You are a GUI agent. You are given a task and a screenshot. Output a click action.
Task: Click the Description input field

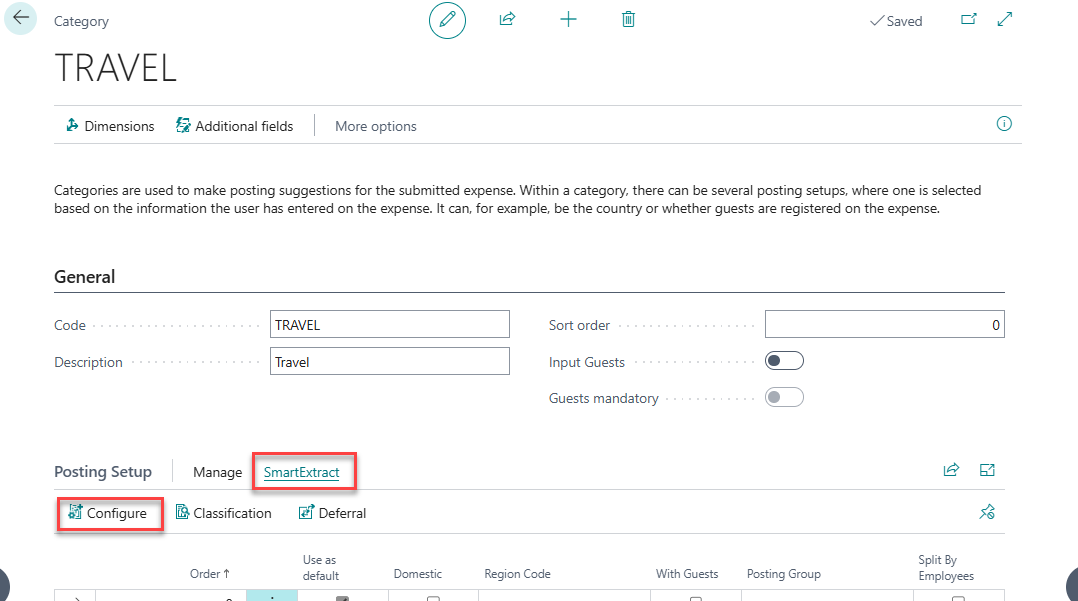pos(389,362)
